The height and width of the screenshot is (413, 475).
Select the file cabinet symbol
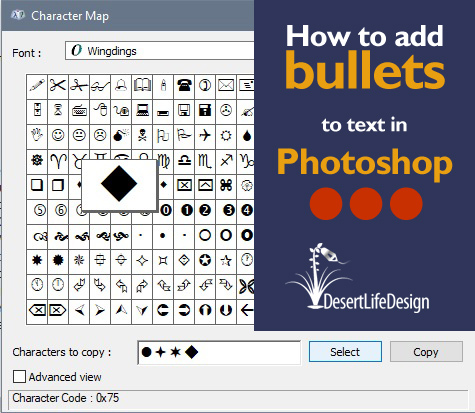(x=37, y=110)
